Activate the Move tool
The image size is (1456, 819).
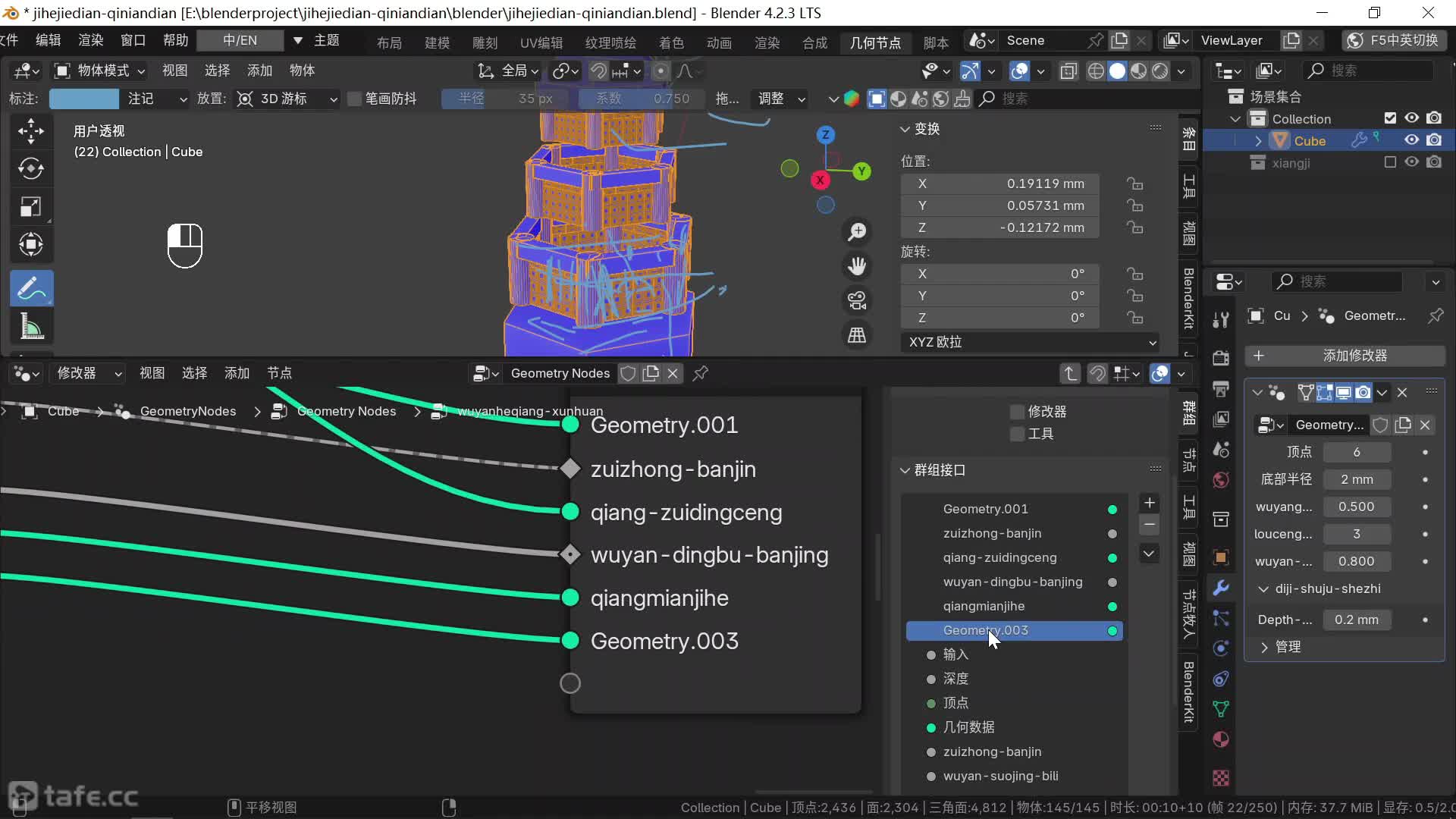pos(31,131)
